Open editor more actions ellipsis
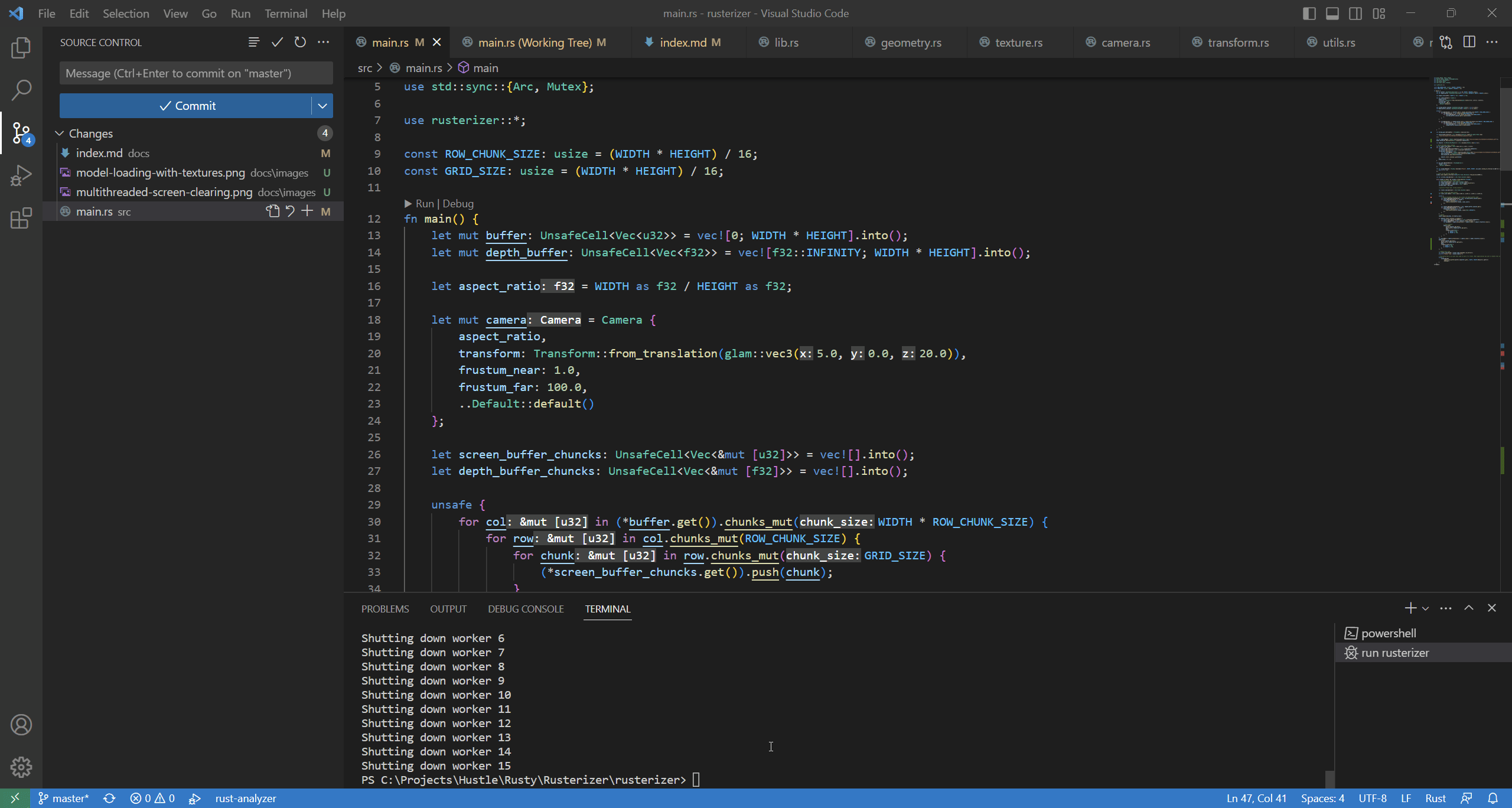This screenshot has height=808, width=1512. [x=1492, y=42]
